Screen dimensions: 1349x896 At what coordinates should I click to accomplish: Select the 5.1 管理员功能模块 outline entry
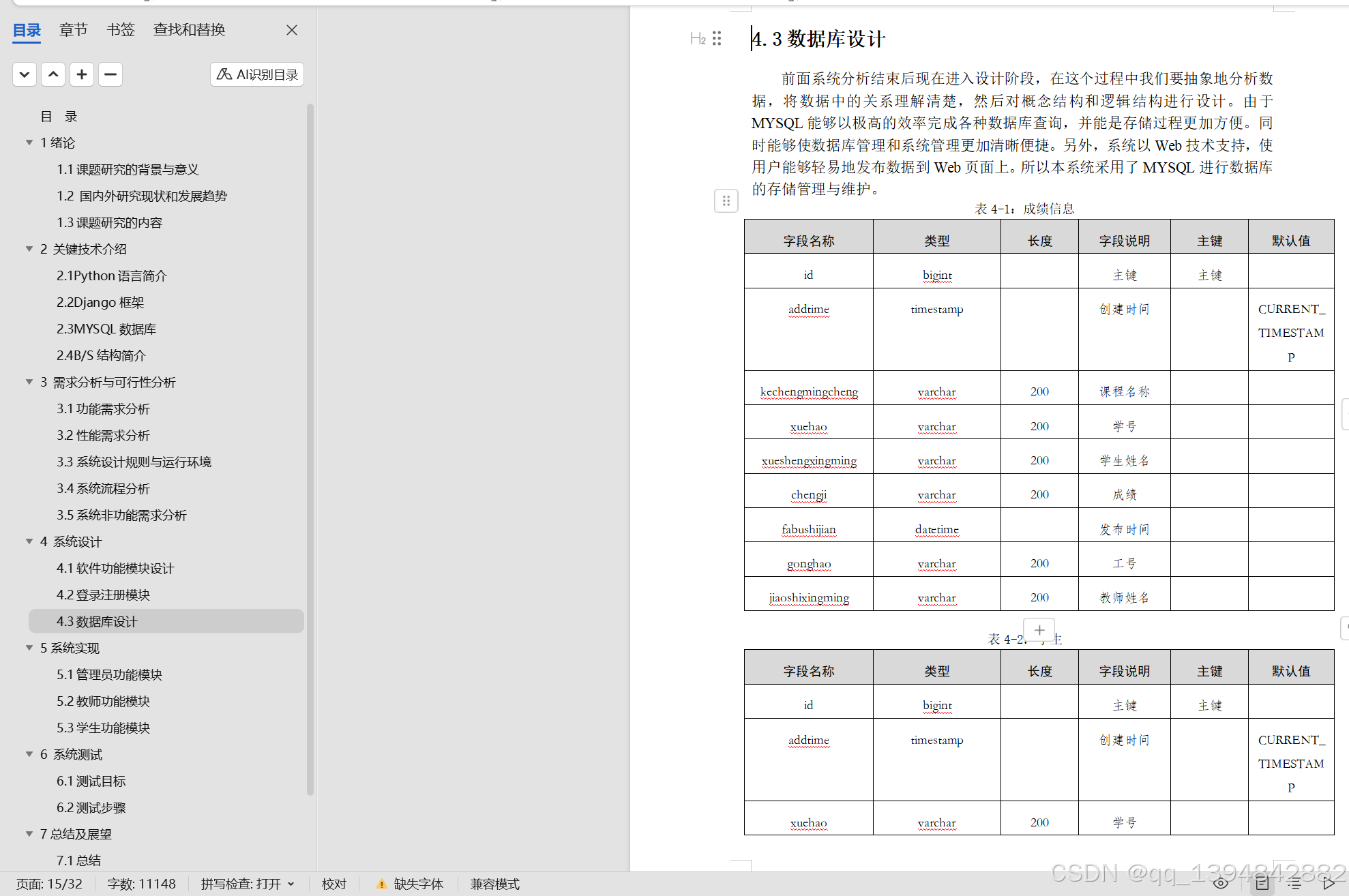(109, 674)
